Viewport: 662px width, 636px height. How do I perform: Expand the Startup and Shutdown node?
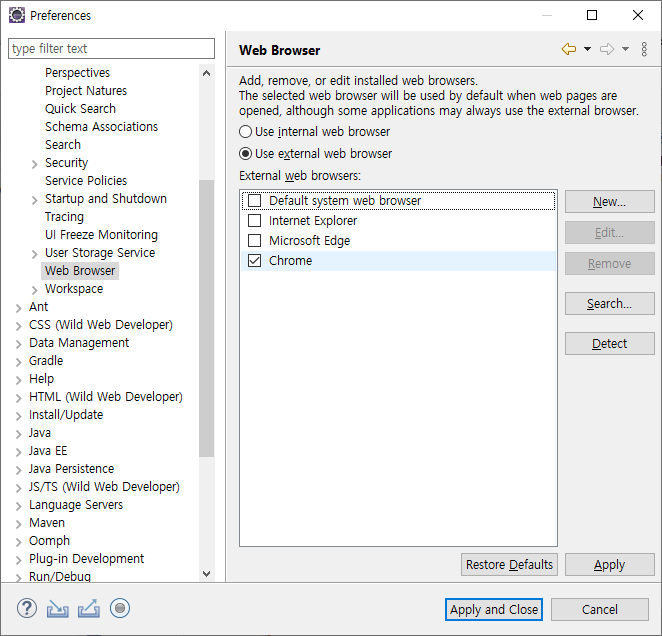tap(35, 200)
